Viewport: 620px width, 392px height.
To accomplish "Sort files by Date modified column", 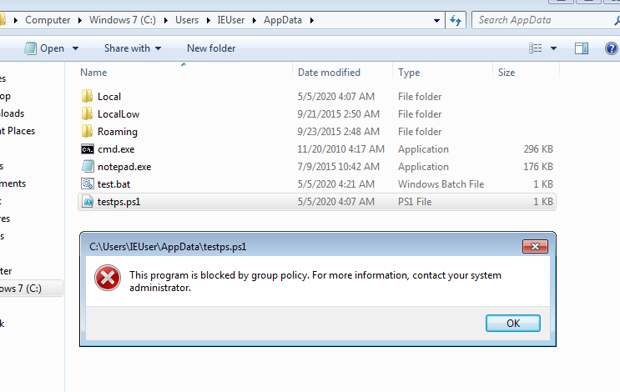I will (x=329, y=72).
